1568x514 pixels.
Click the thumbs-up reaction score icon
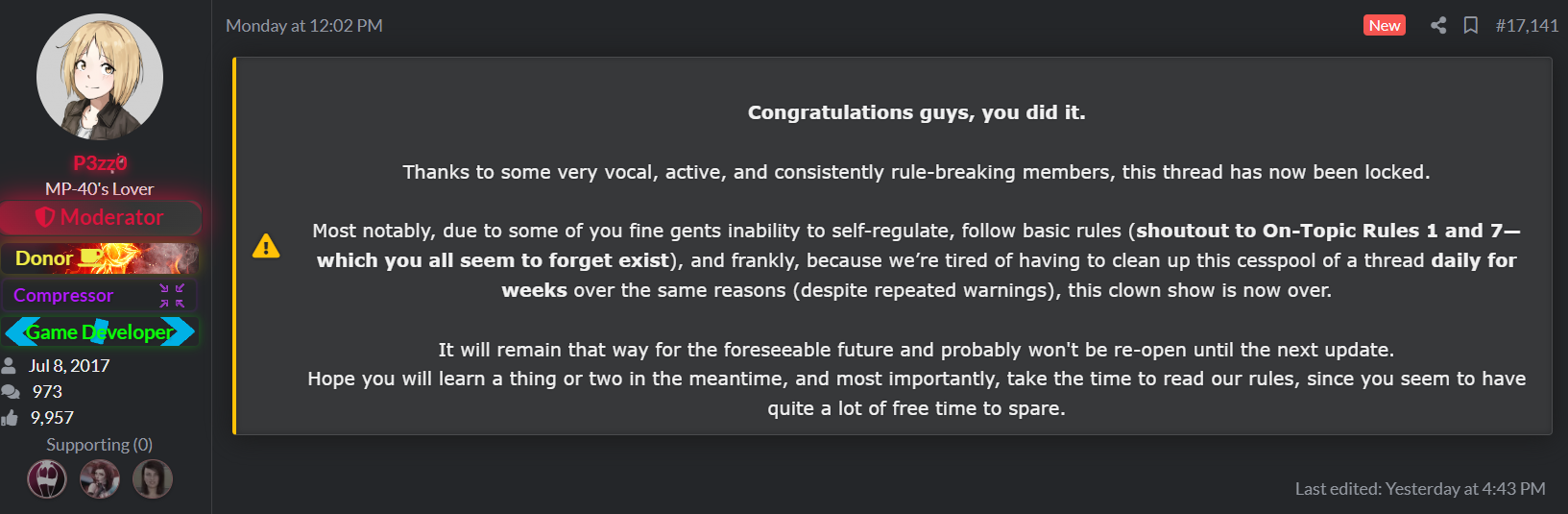pyautogui.click(x=10, y=418)
